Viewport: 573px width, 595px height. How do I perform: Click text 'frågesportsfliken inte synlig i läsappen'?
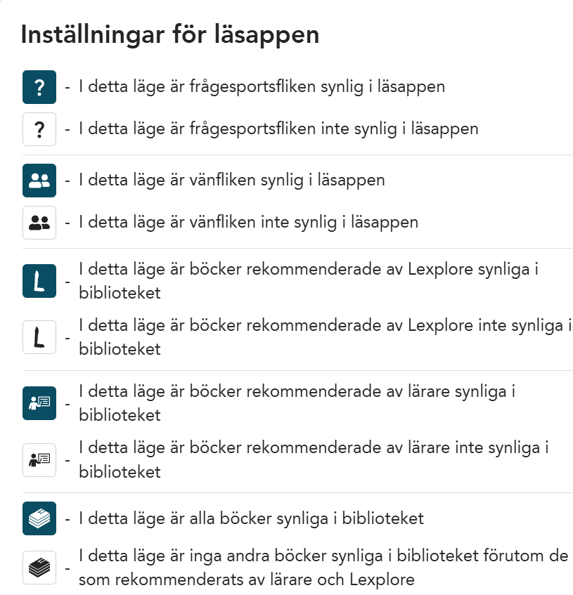pos(334,129)
